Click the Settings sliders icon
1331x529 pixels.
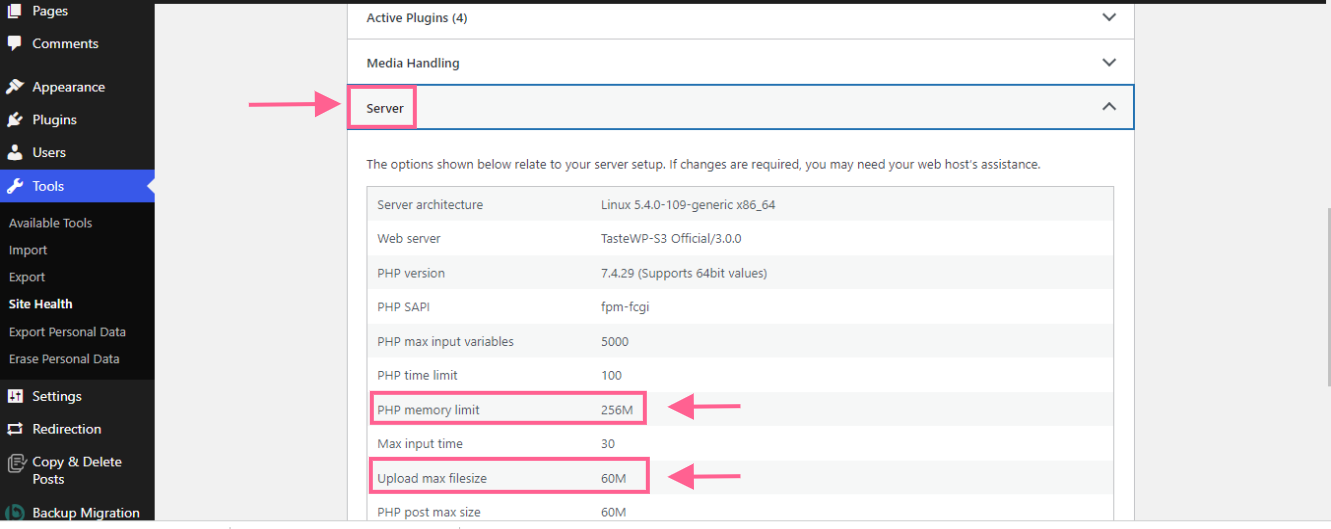pos(15,396)
